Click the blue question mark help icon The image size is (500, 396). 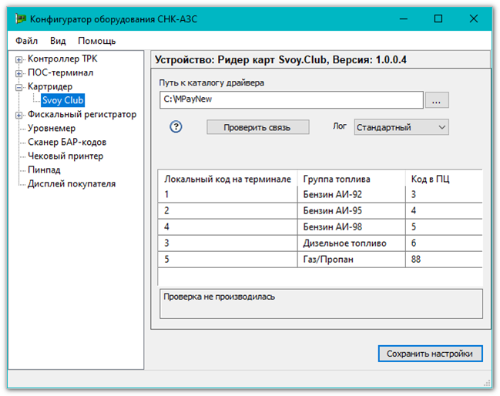tap(176, 127)
